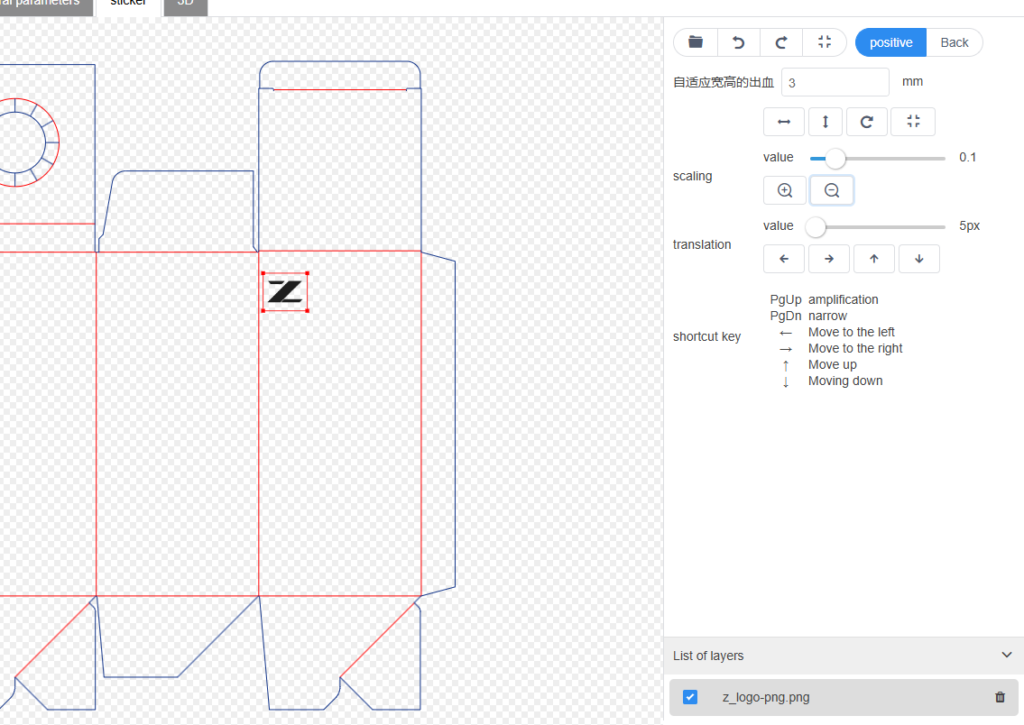Select the Back side button

pos(954,42)
